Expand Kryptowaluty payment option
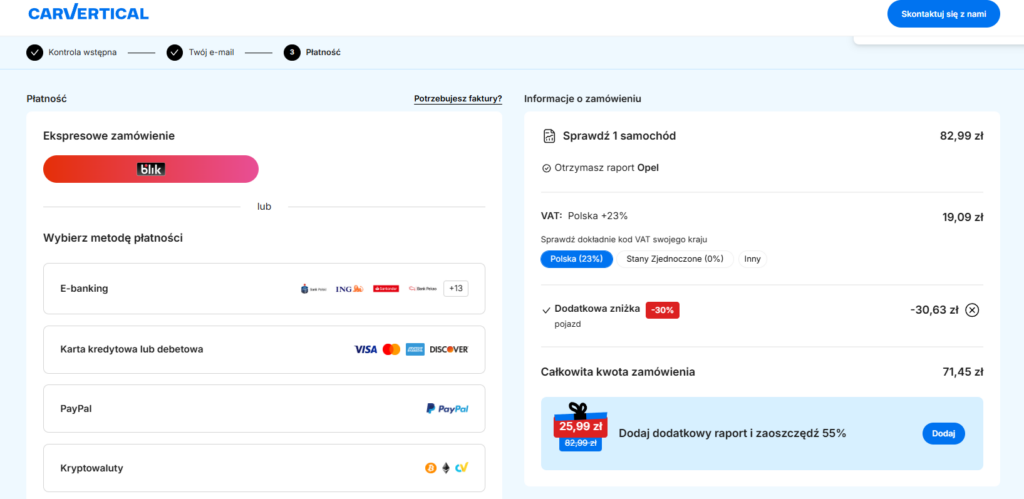Viewport: 1024px width, 499px height. pyautogui.click(x=91, y=468)
